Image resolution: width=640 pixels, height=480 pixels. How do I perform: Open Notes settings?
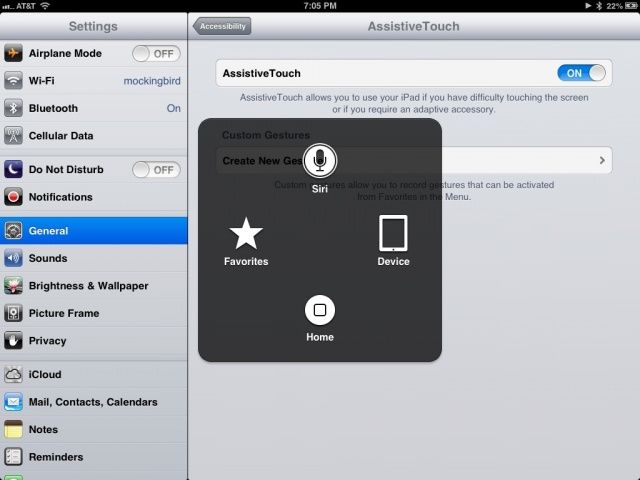click(93, 429)
